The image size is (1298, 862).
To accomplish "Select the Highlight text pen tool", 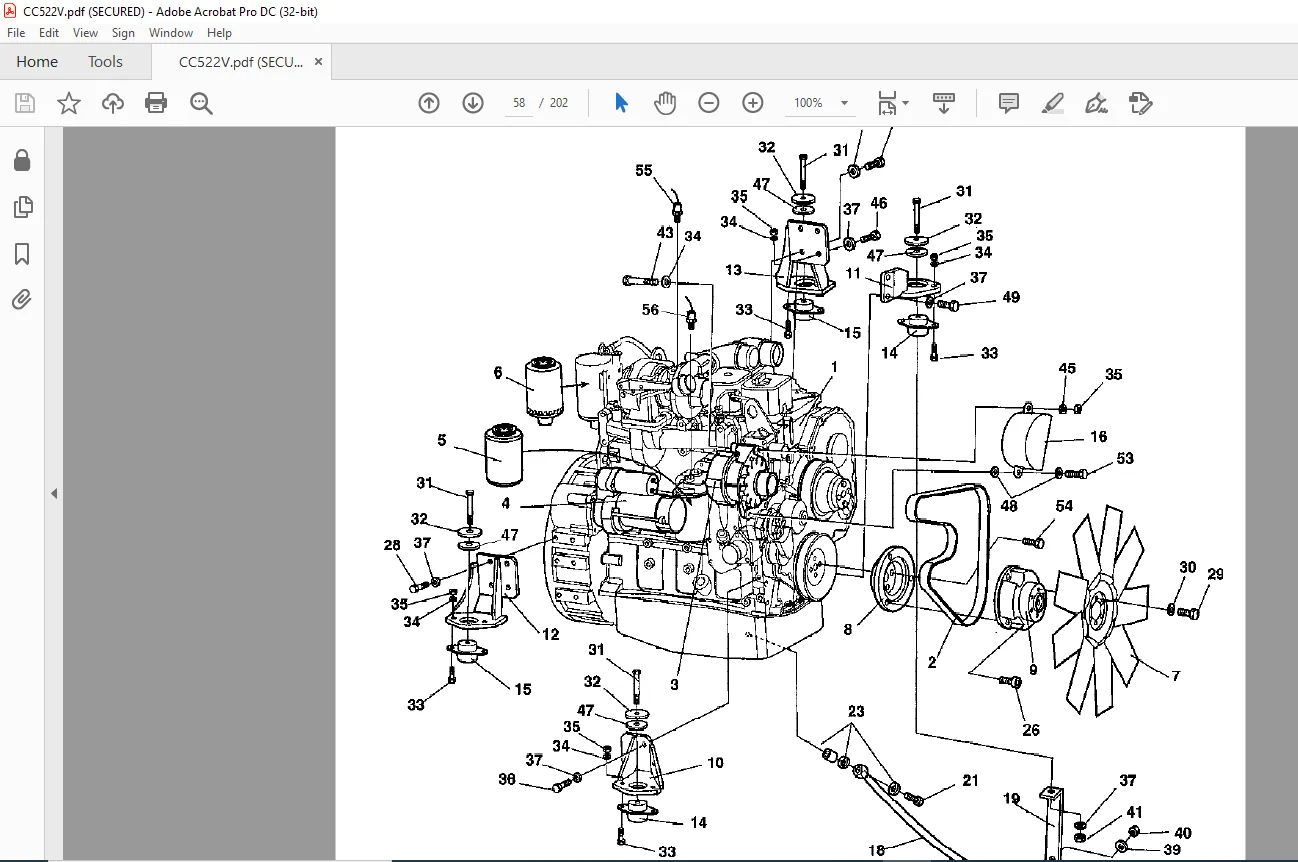I will coord(1052,103).
